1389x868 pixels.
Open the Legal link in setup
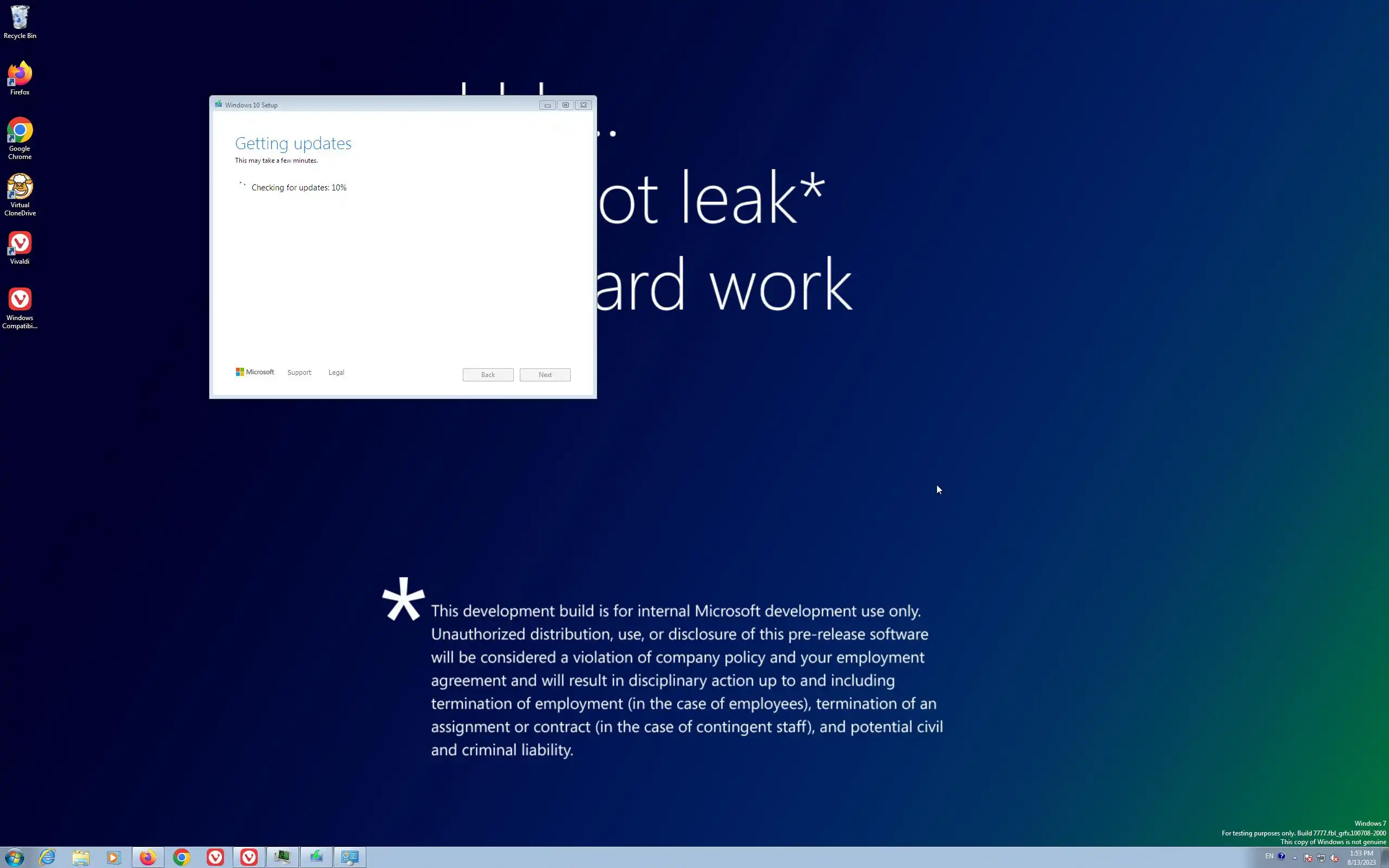tap(336, 373)
